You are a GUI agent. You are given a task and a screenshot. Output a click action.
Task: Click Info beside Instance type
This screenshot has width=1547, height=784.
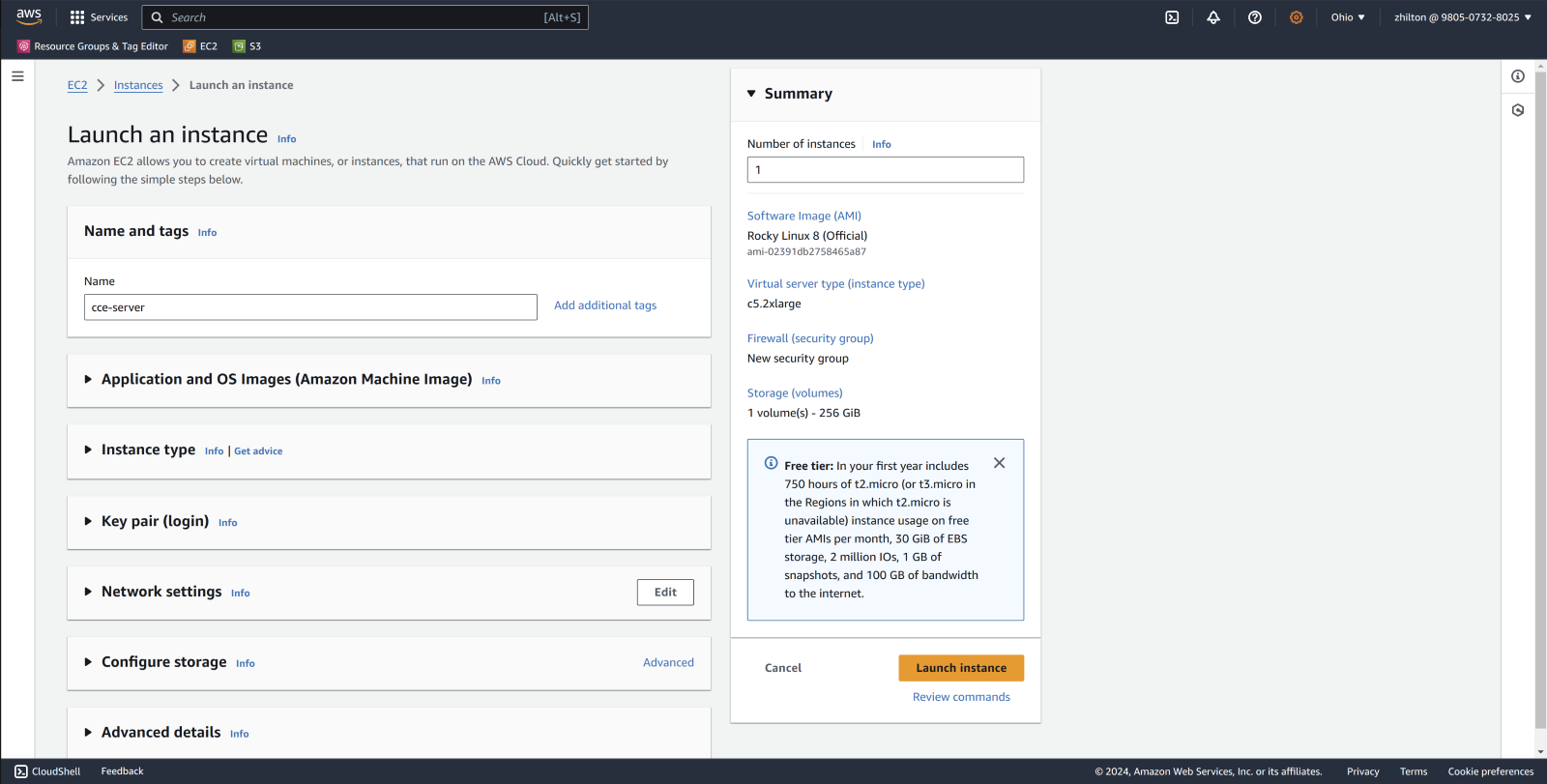[214, 451]
